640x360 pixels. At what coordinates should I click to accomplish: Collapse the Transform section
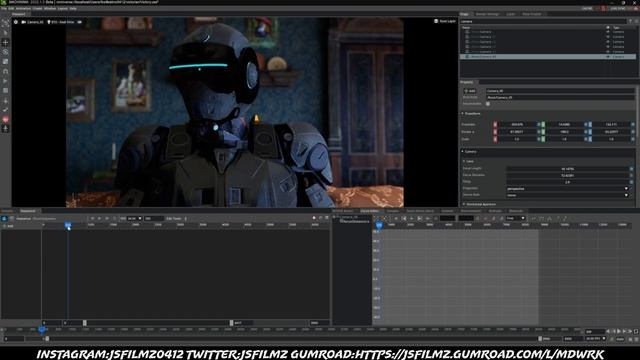click(x=471, y=113)
